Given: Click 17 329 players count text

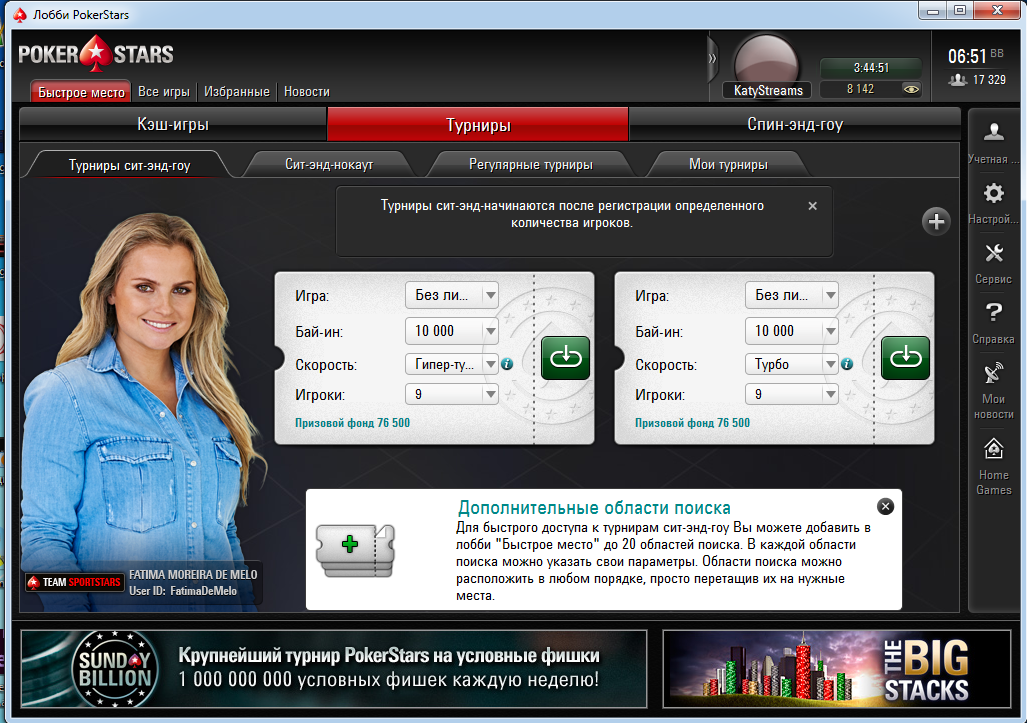Looking at the screenshot, I should tap(989, 80).
